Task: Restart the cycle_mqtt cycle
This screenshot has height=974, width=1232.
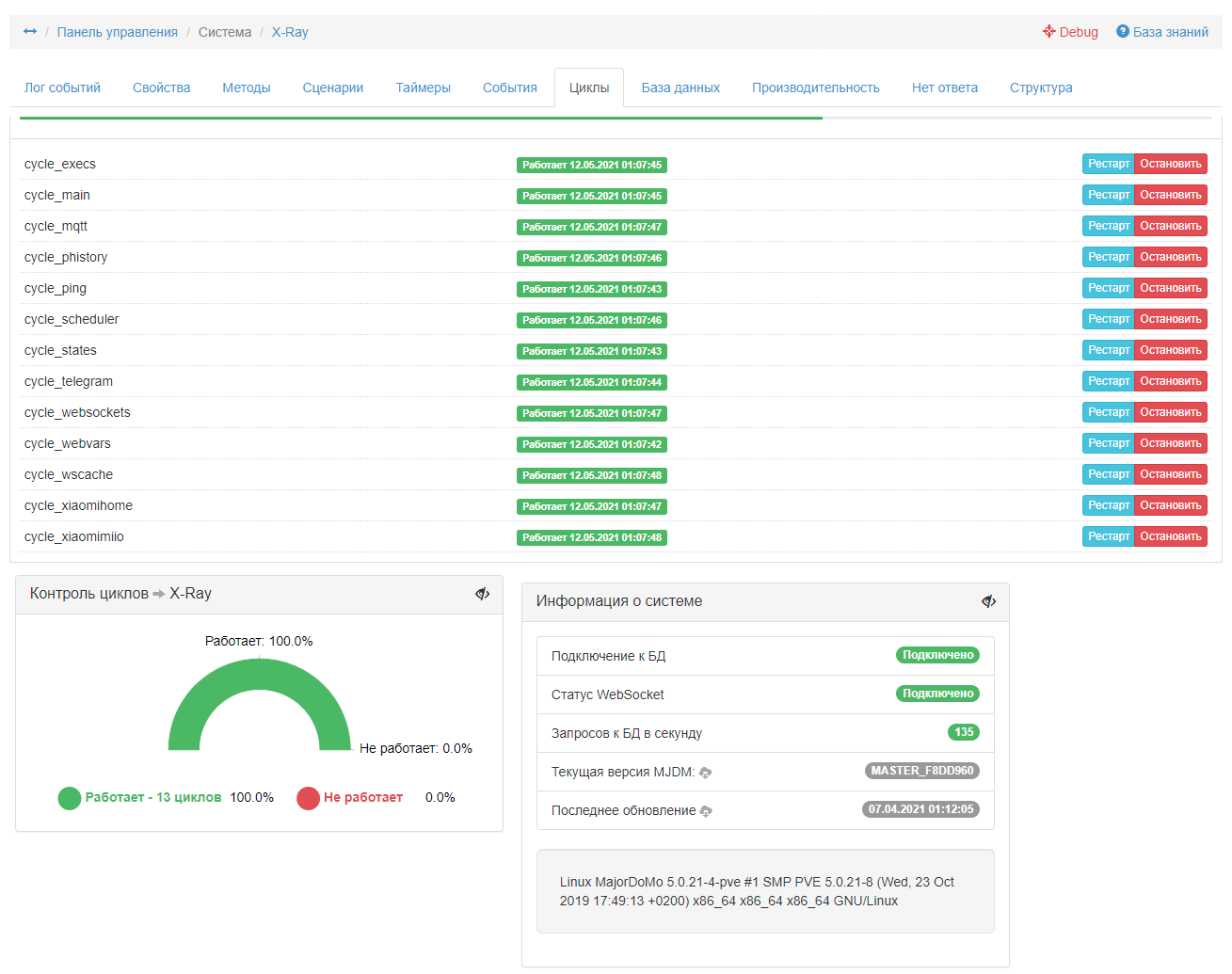Action: tap(1108, 226)
